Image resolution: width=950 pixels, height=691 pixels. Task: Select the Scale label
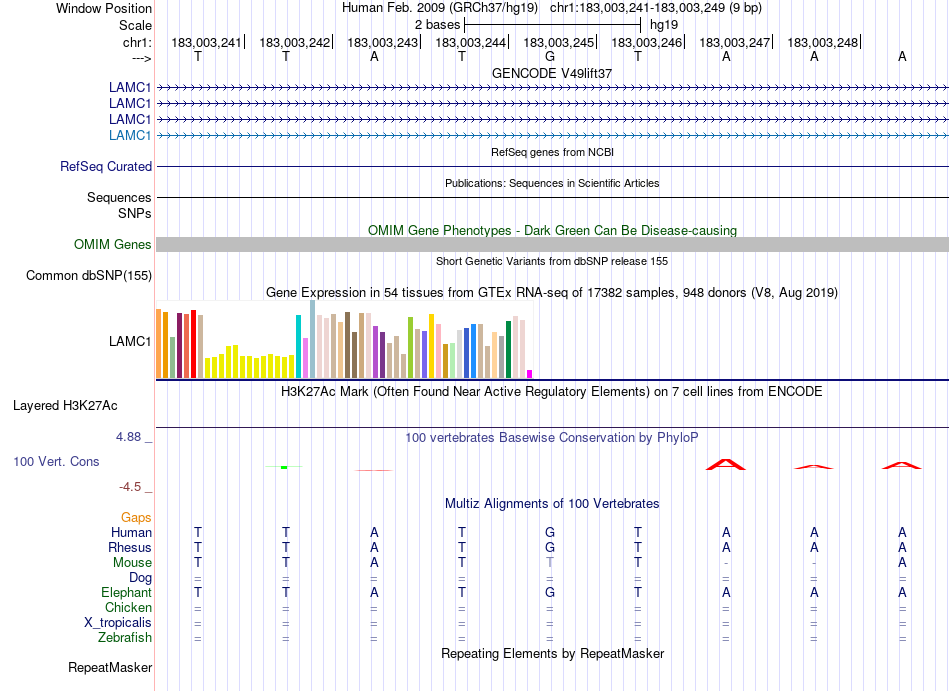[x=135, y=25]
